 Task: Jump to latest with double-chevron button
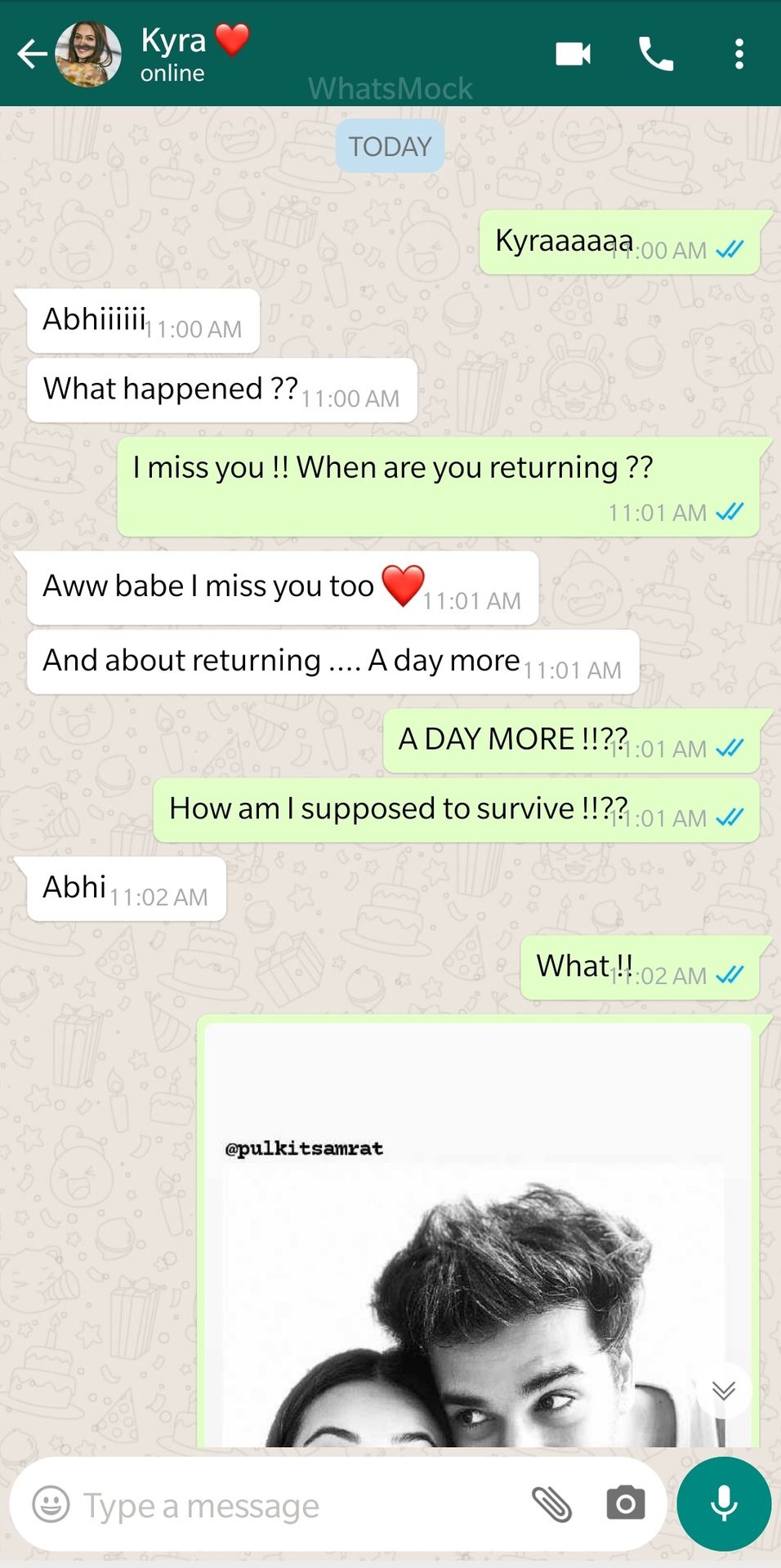tap(724, 1390)
